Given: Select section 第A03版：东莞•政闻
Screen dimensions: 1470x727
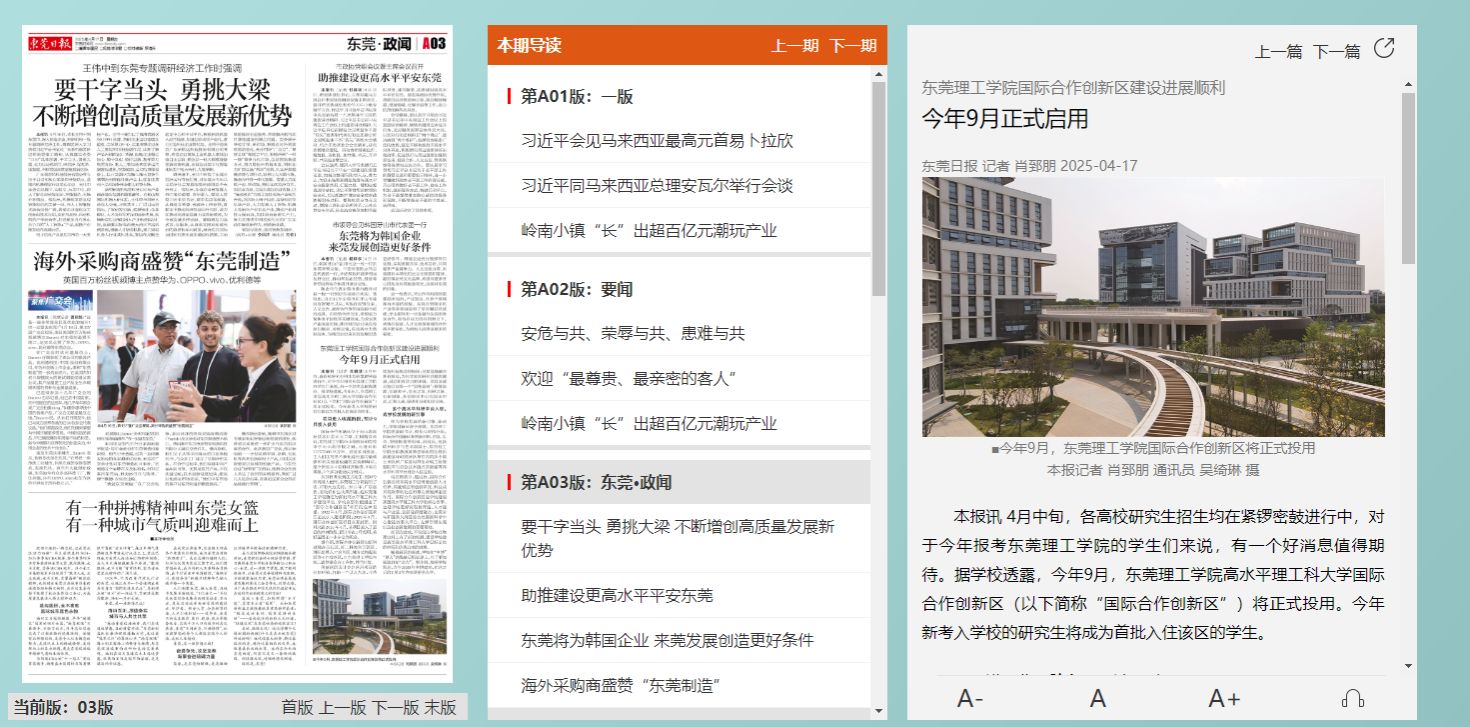Looking at the screenshot, I should [x=596, y=482].
